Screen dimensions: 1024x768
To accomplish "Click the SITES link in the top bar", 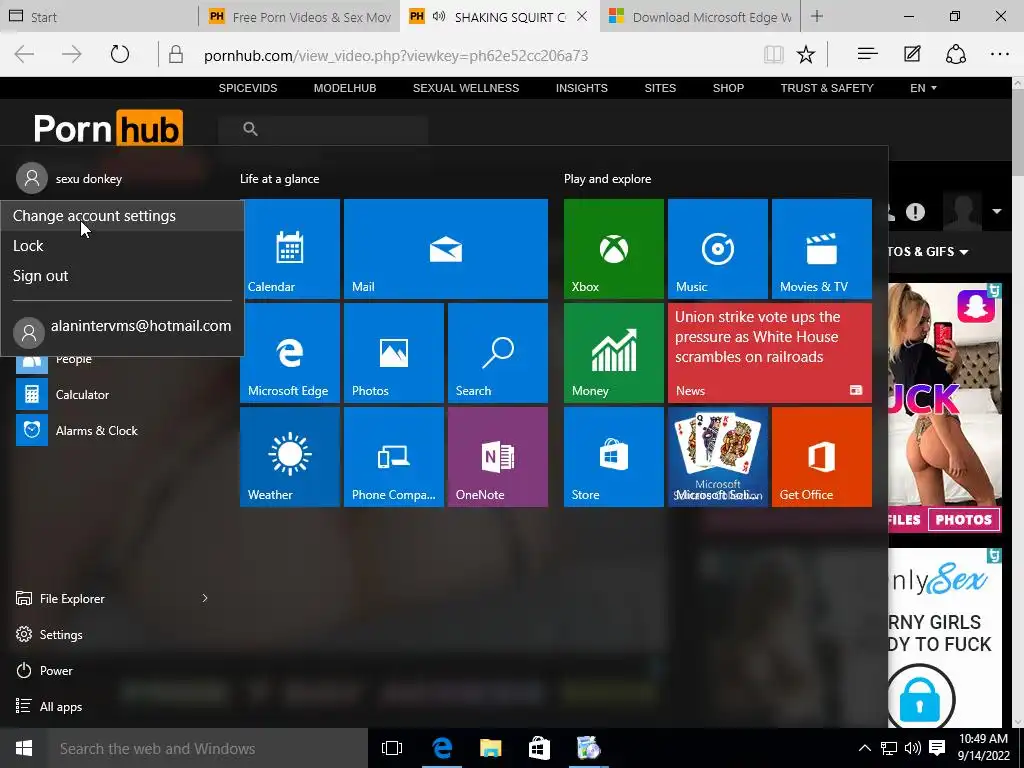I will [x=660, y=88].
